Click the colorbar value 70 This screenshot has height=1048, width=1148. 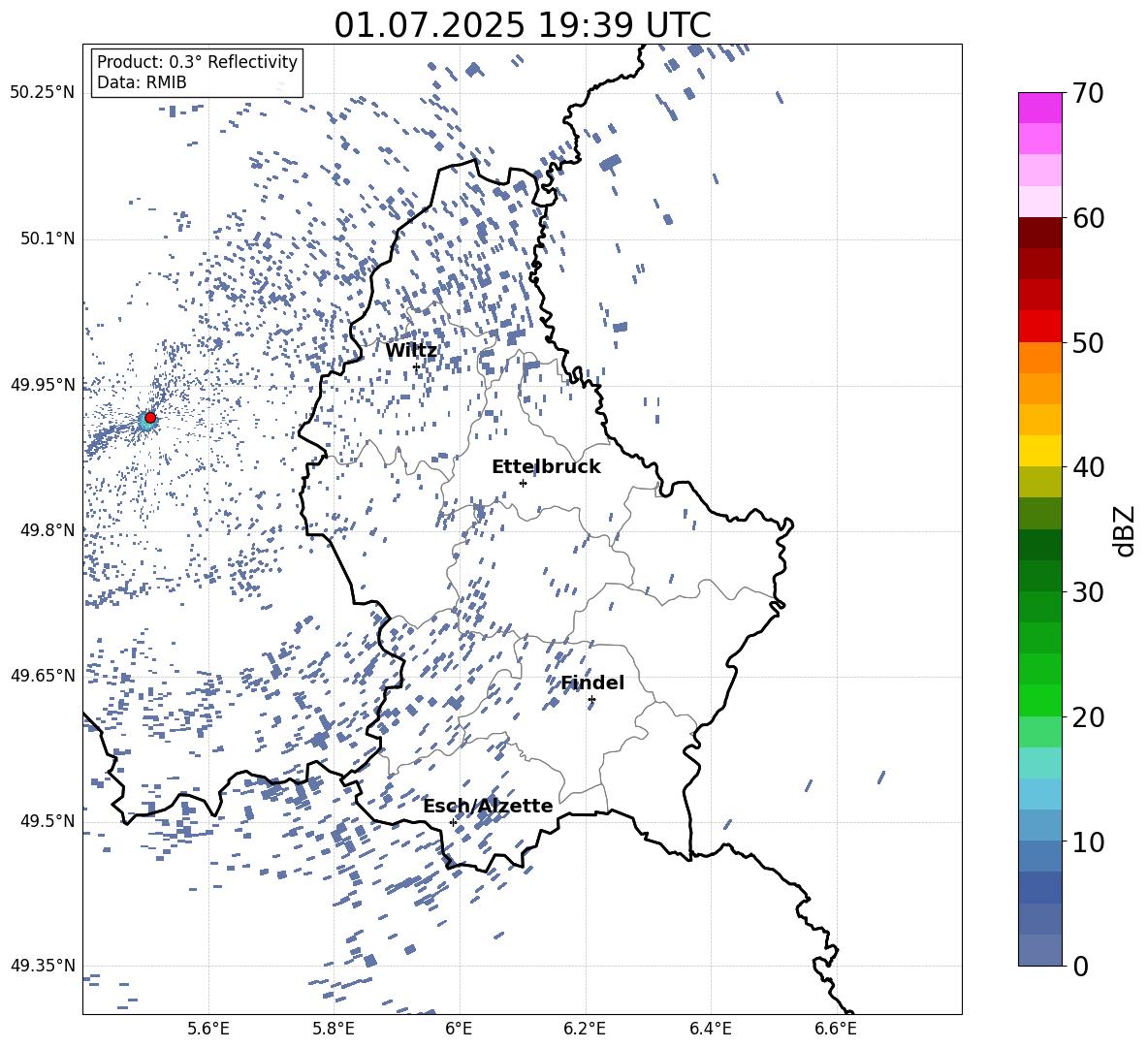click(1088, 94)
